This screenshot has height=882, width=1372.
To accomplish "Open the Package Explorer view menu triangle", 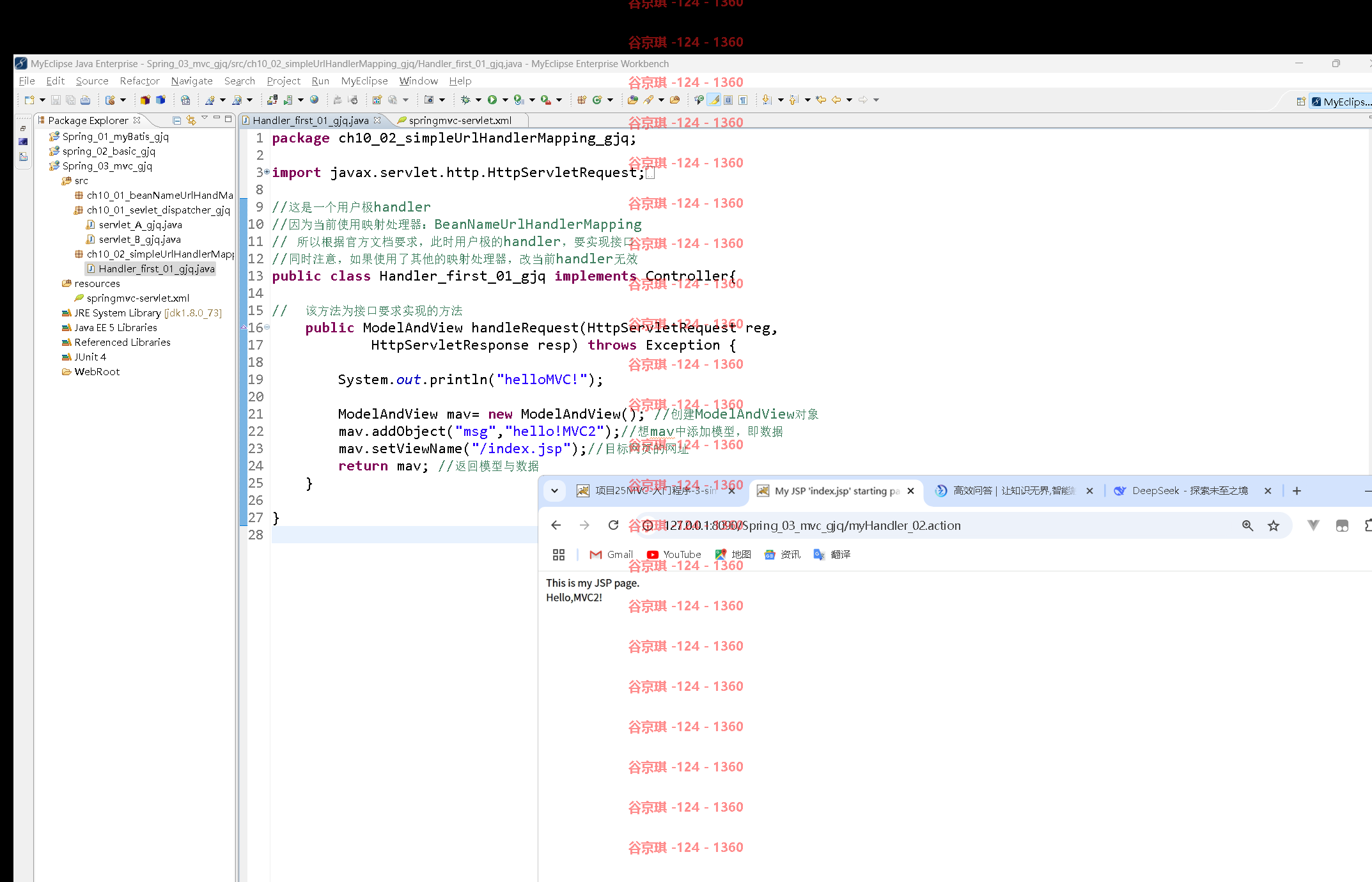I will [x=205, y=118].
